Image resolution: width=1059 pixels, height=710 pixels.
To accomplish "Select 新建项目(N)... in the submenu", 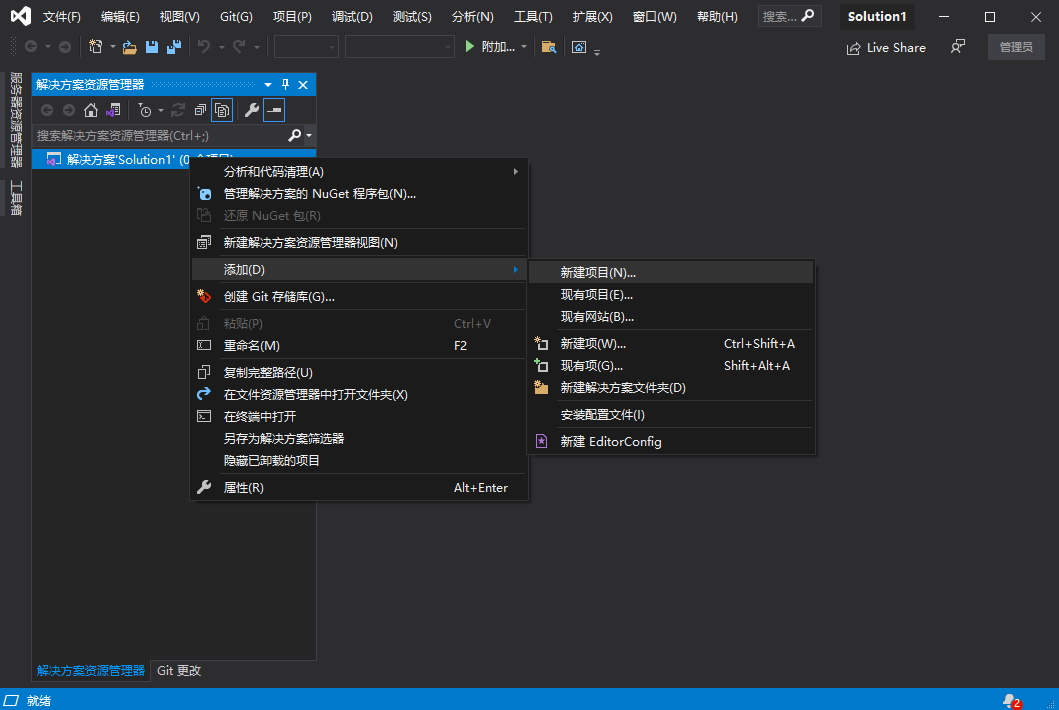I will click(671, 272).
